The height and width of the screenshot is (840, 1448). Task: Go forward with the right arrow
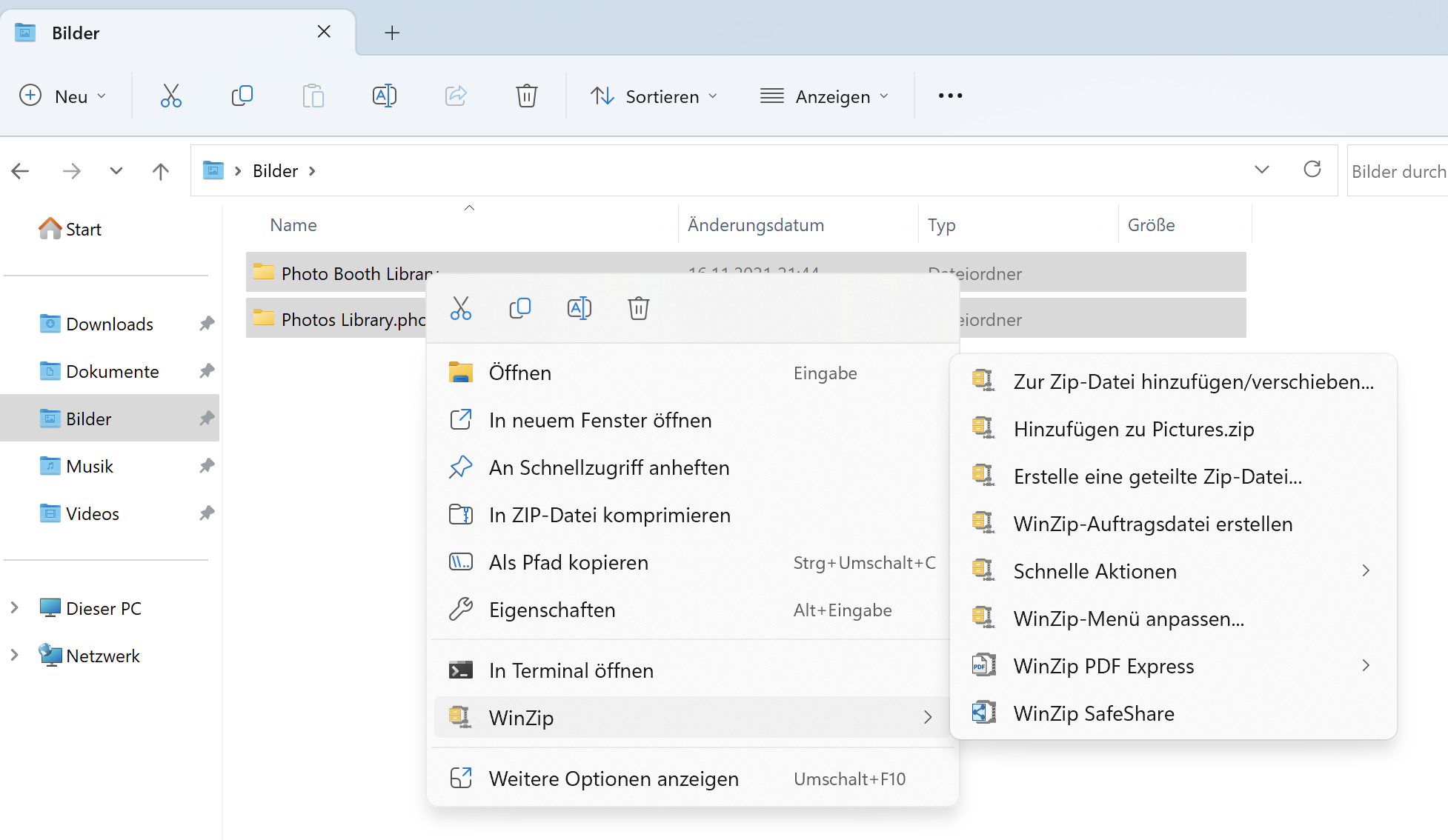72,171
